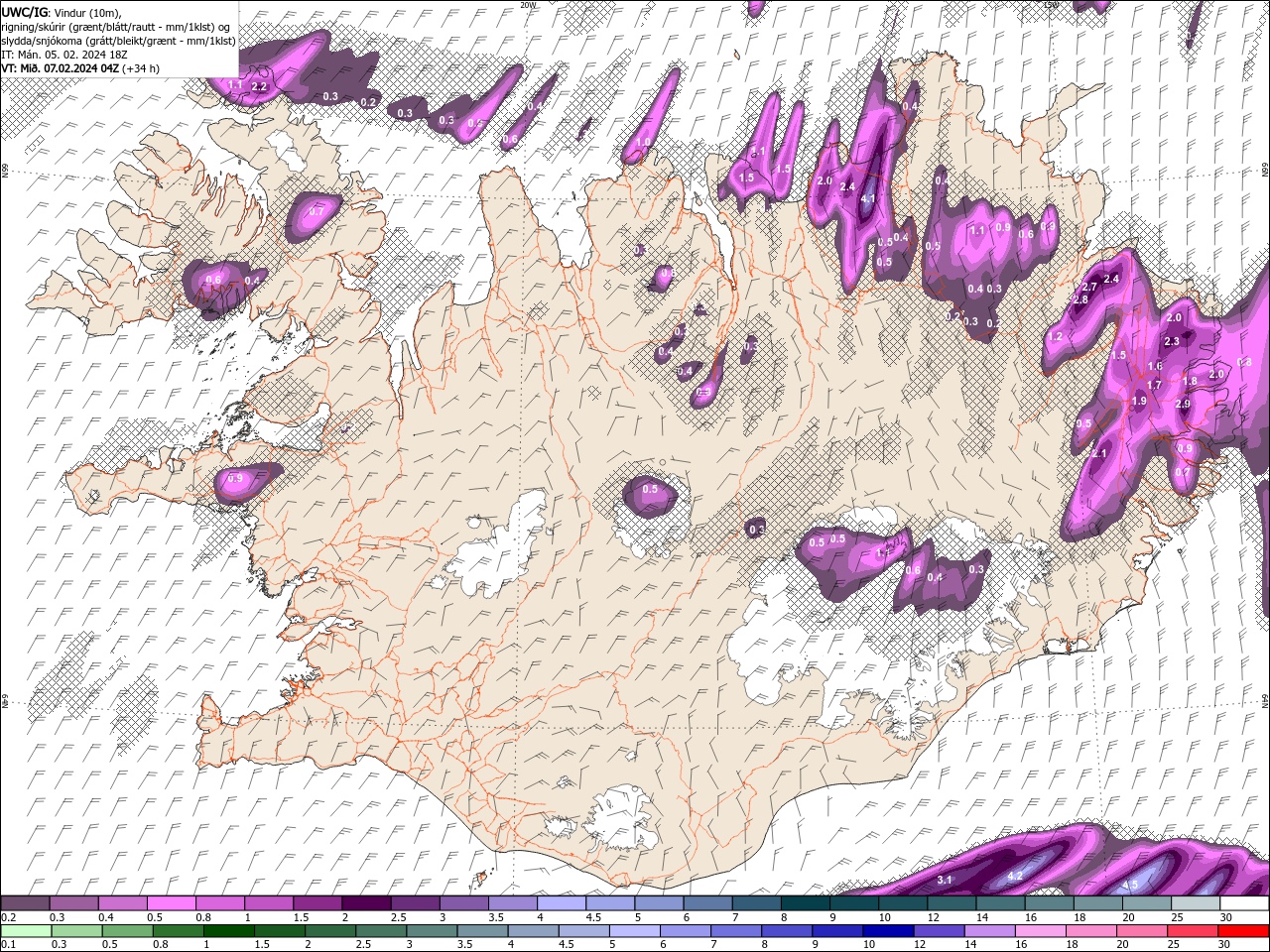Viewport: 1270px width, 952px height.
Task: Click the '20' label under the rain scale
Action: (1121, 945)
